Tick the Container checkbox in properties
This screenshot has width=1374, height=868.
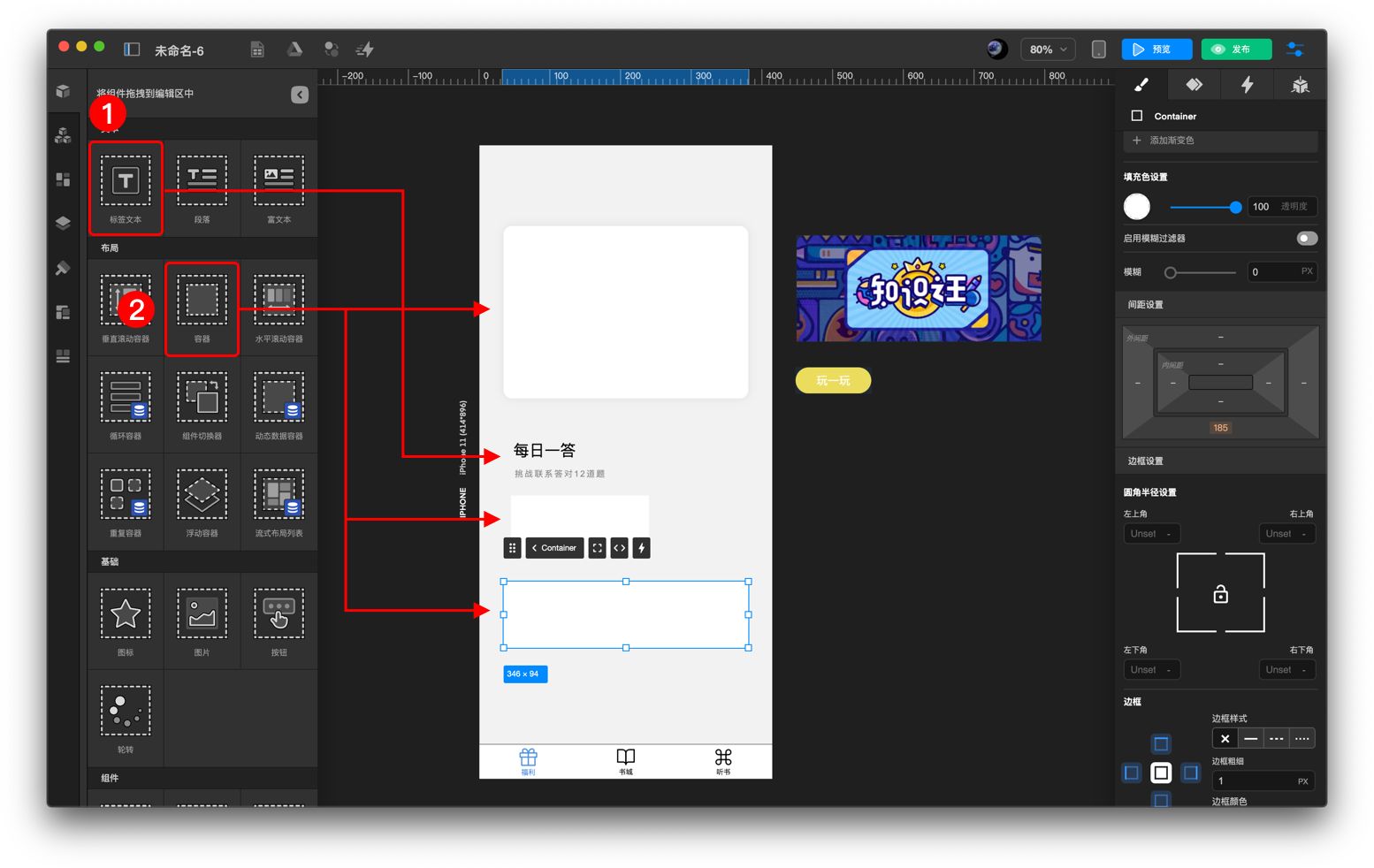pos(1137,116)
